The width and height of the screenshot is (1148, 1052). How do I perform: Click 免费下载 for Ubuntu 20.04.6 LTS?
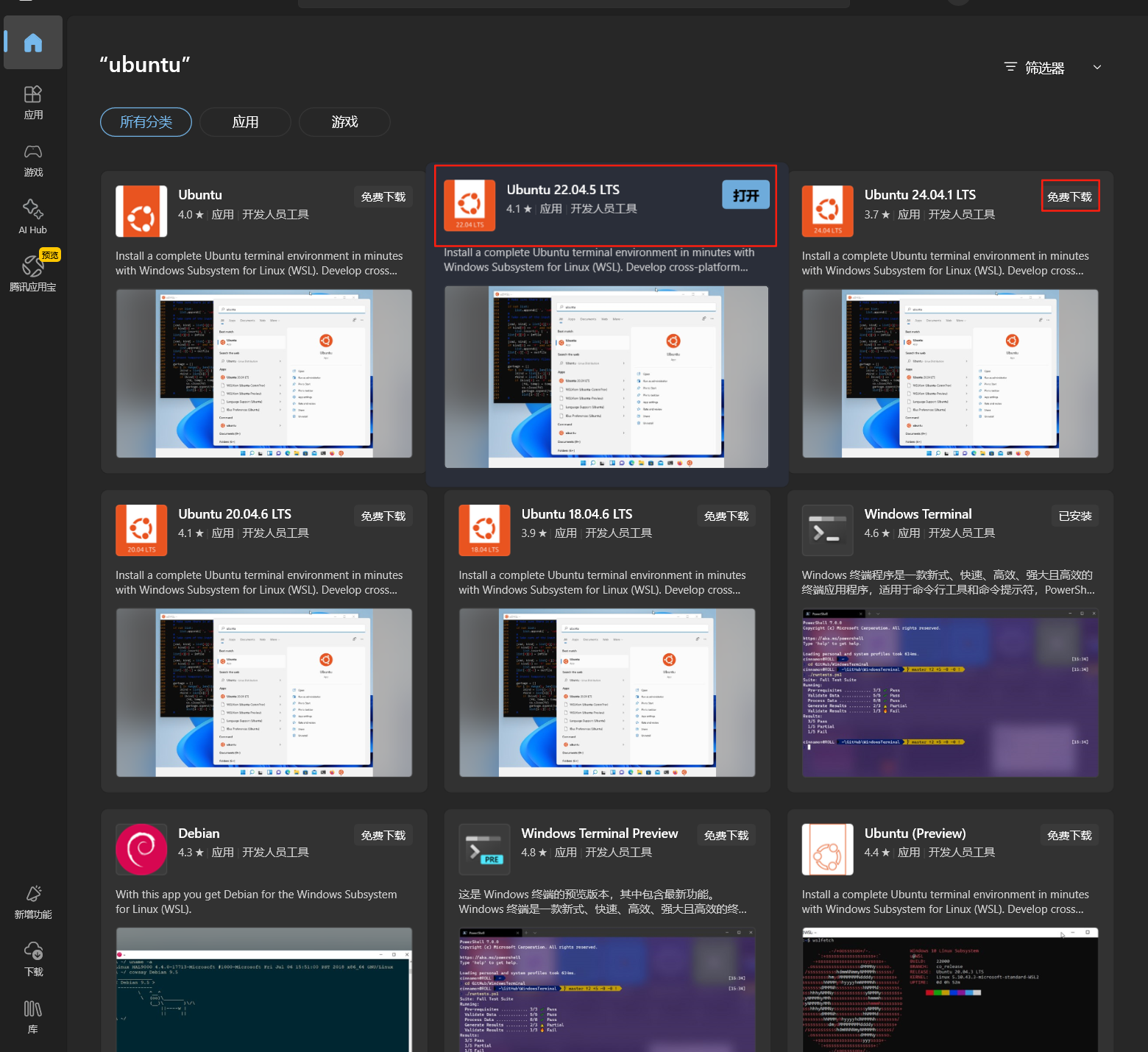pyautogui.click(x=383, y=516)
